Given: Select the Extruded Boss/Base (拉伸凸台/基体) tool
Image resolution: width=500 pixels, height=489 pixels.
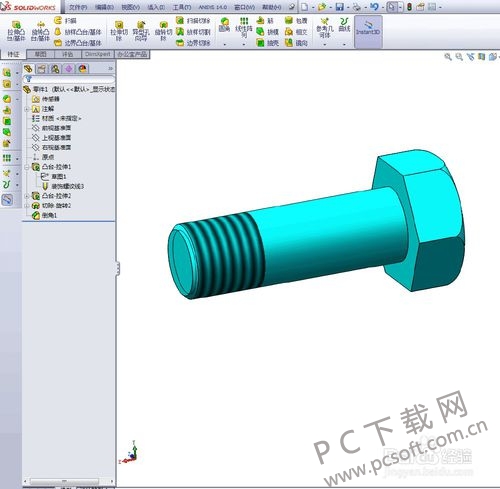Looking at the screenshot, I should 16,31.
